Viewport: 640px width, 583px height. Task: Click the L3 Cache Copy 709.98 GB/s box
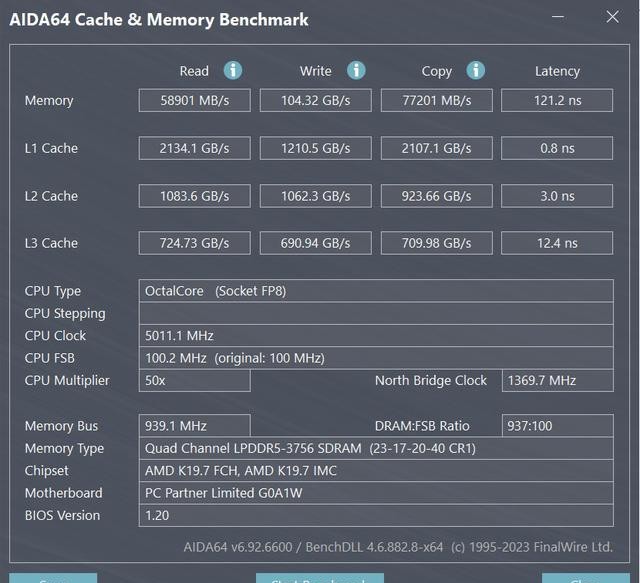(436, 243)
